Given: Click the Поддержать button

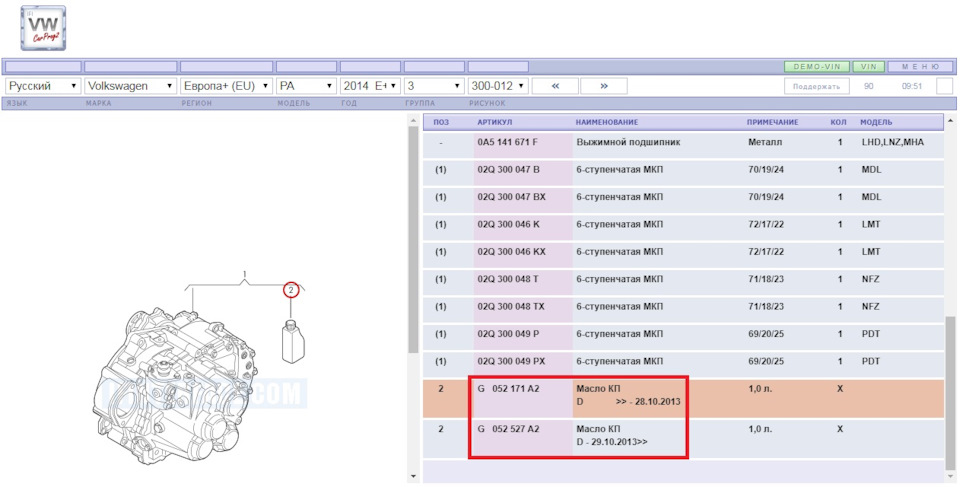Looking at the screenshot, I should [817, 86].
